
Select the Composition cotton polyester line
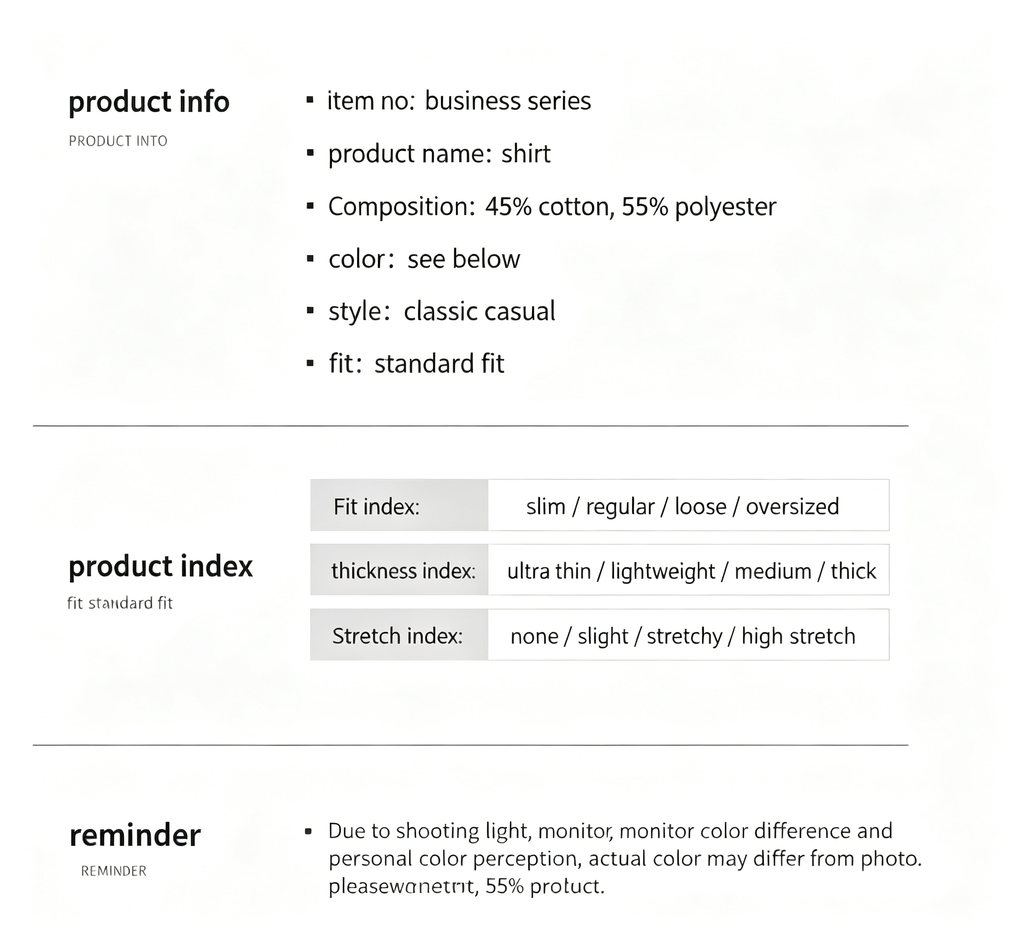coord(552,207)
